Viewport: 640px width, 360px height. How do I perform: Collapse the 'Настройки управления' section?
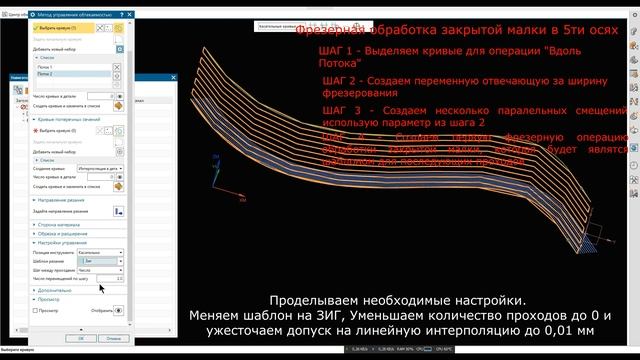coord(62,243)
